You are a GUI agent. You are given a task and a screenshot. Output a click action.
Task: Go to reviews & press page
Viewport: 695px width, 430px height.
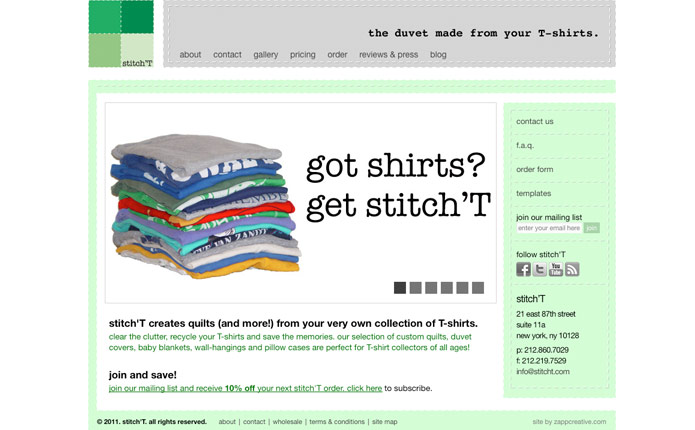coord(388,55)
